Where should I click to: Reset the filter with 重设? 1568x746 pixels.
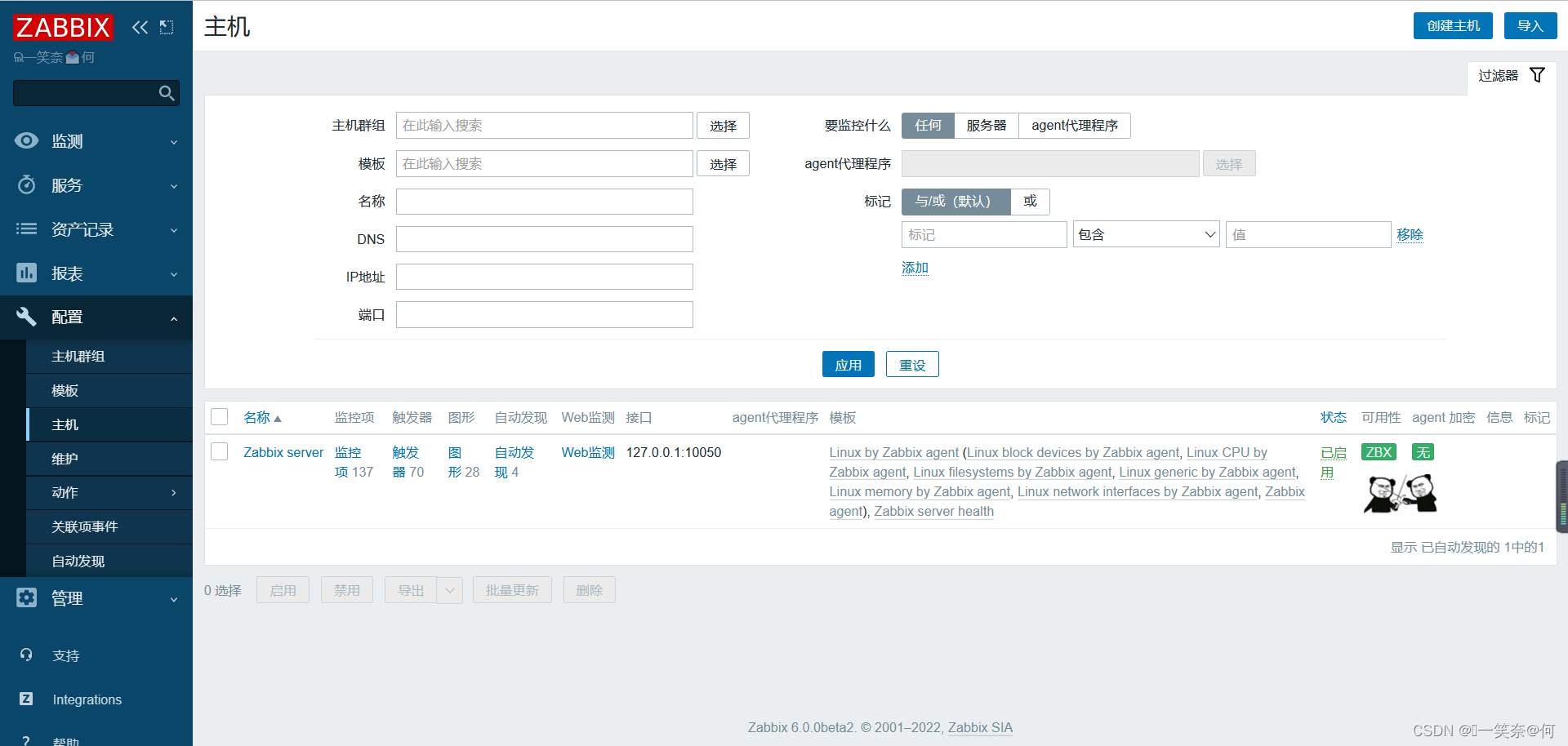point(912,365)
